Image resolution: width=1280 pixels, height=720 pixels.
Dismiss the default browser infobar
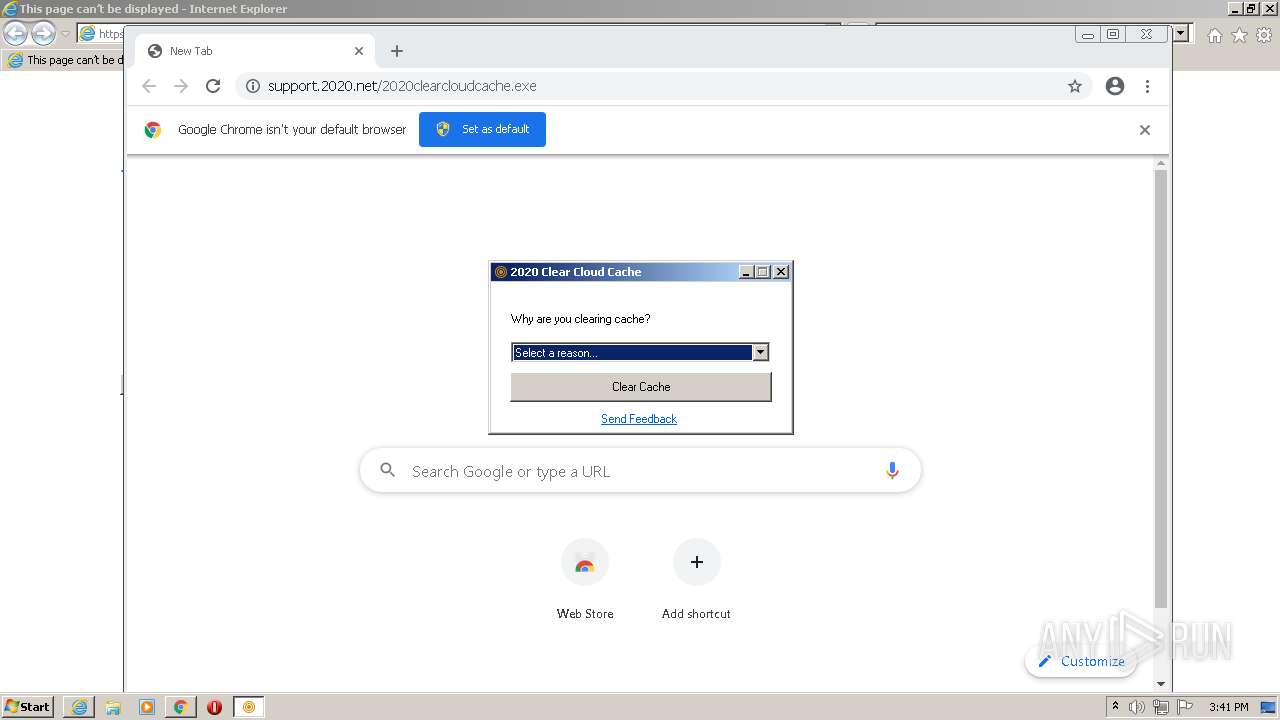(x=1145, y=130)
